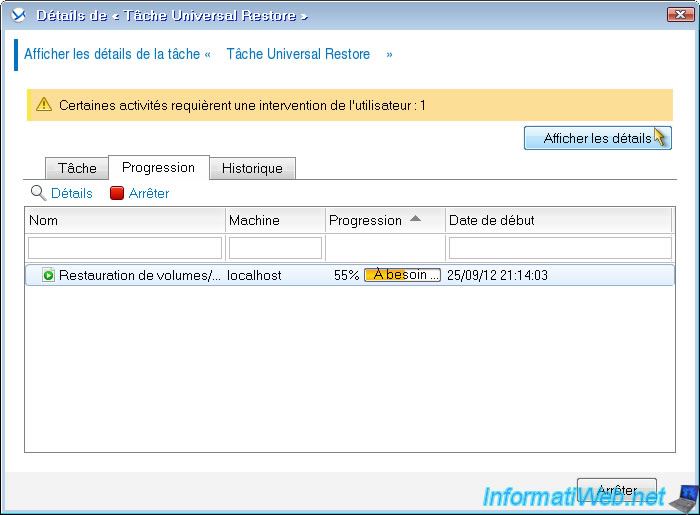This screenshot has height=515, width=700.
Task: Click the Afficher les détails button
Action: 597,138
